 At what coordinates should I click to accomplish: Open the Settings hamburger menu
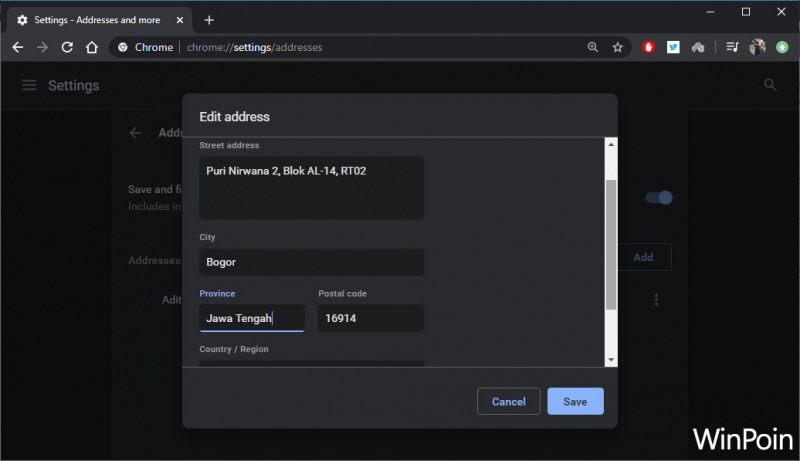point(29,86)
